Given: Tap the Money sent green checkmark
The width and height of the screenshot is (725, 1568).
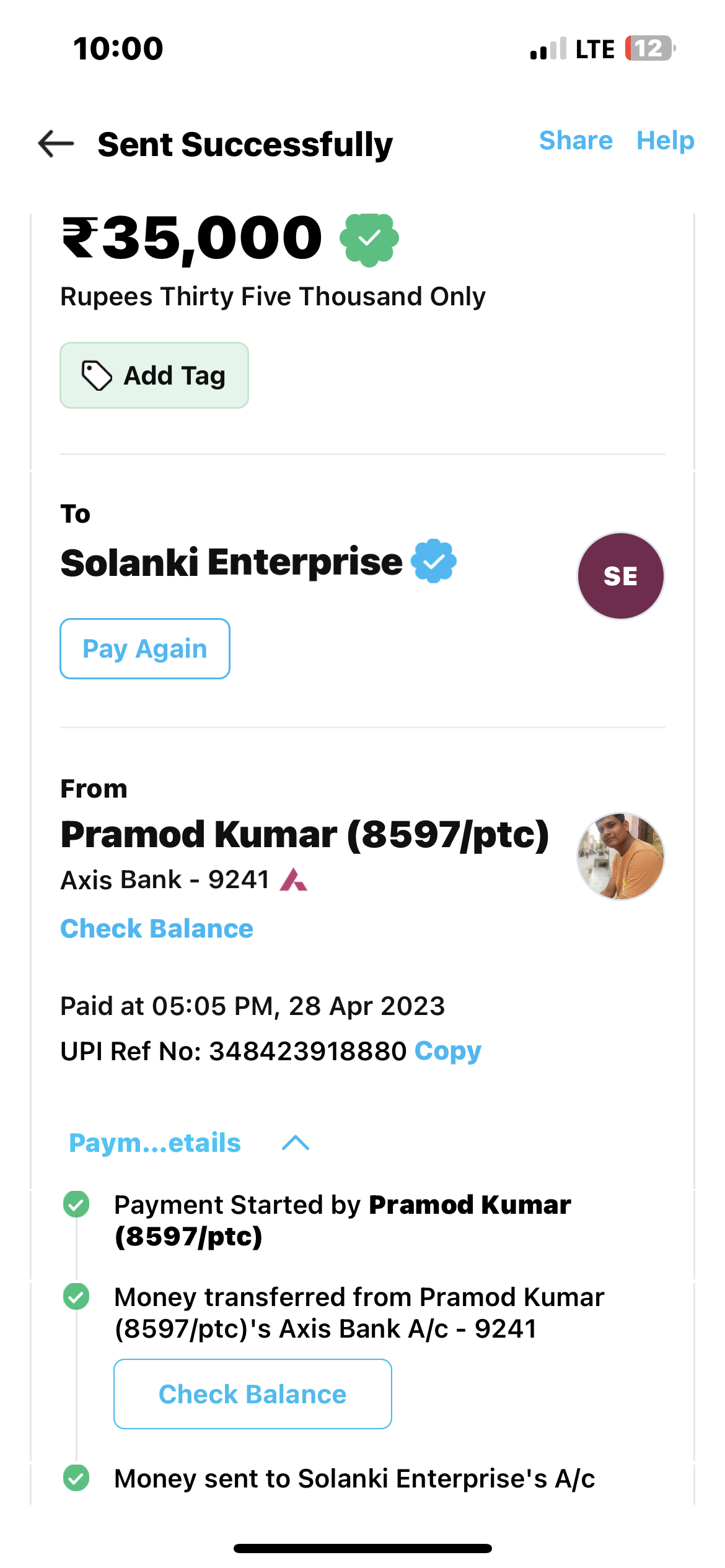Looking at the screenshot, I should [76, 1478].
